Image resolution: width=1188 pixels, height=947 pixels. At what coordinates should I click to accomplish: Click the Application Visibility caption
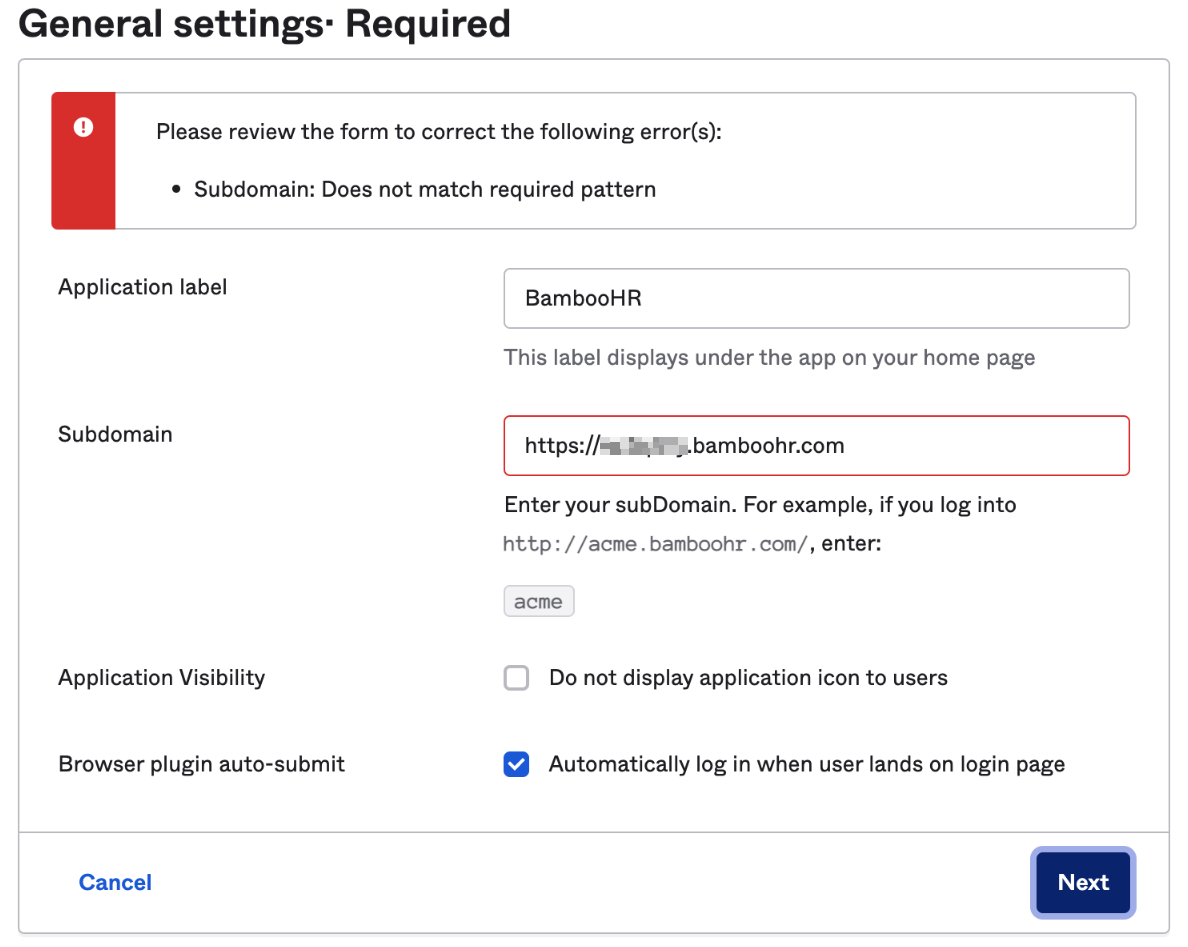point(161,677)
